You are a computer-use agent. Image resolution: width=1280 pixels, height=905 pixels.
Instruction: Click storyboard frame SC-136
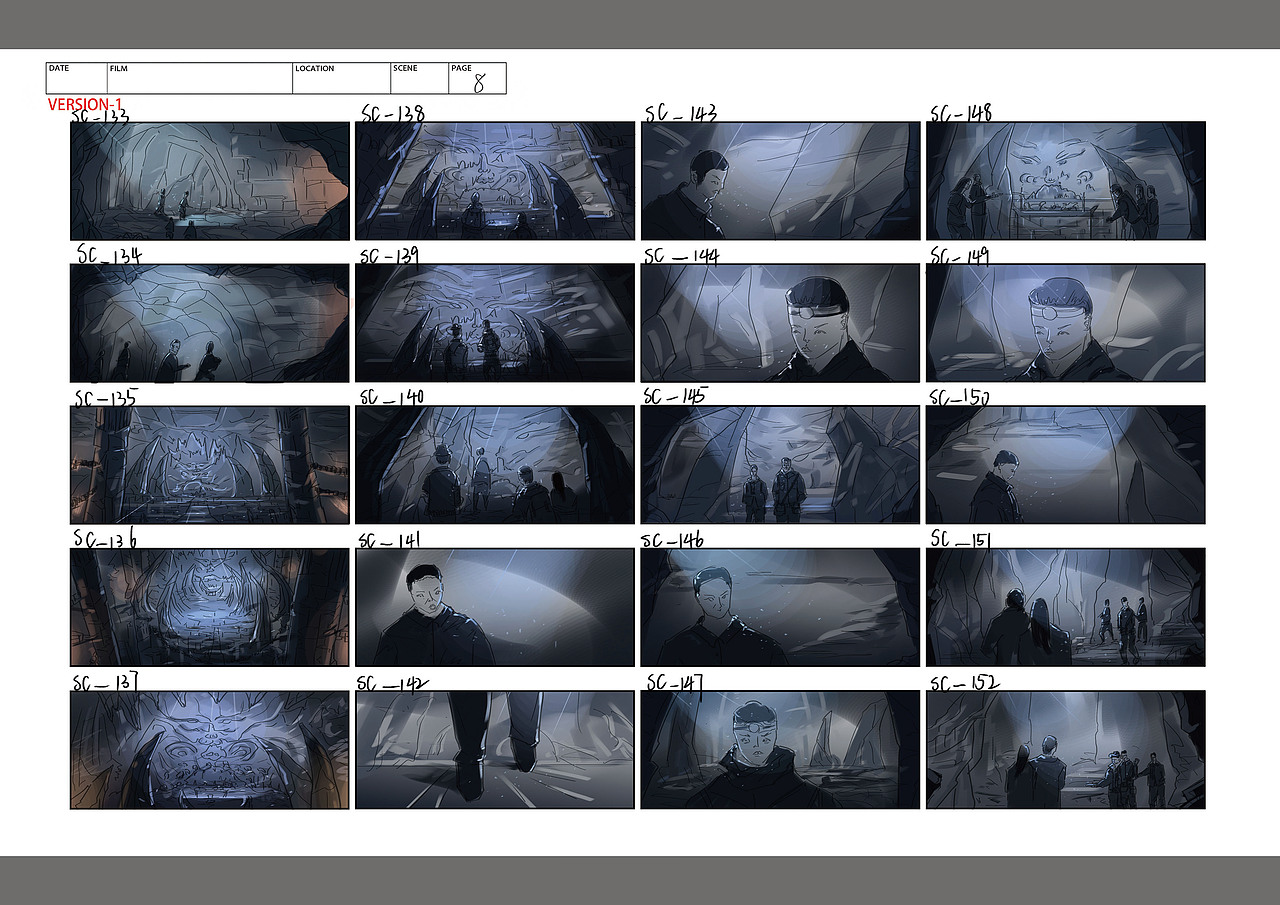click(x=210, y=607)
